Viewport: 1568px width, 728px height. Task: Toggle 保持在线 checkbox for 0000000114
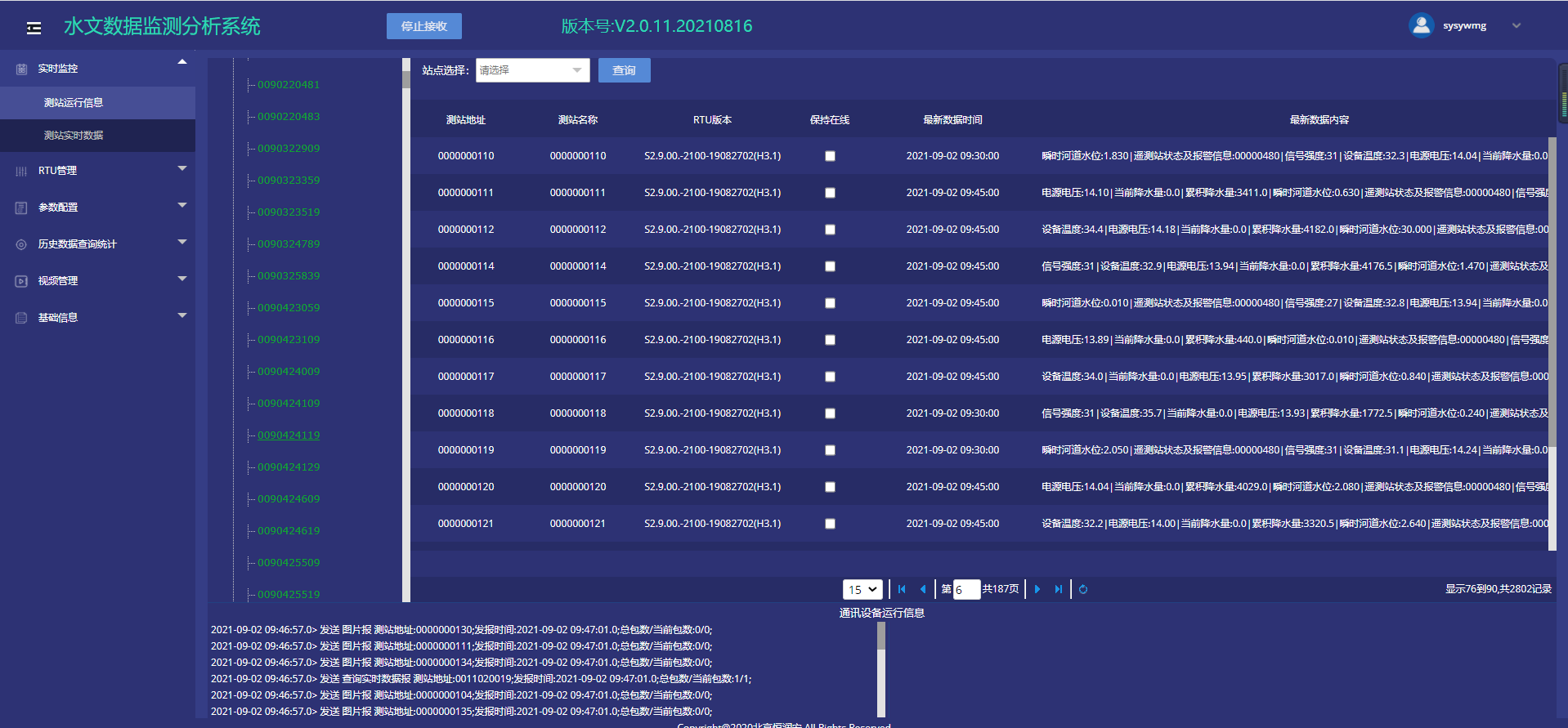click(830, 266)
